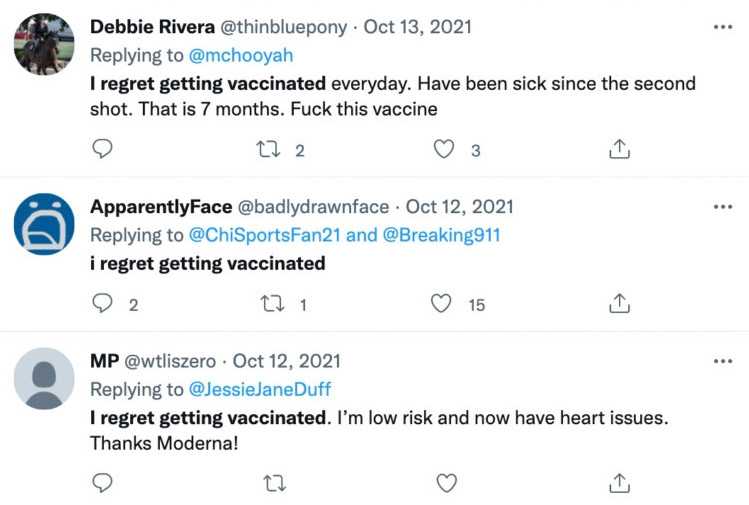The width and height of the screenshot is (749, 505).
Task: Reply to Debbie Rivera's tweet
Action: click(102, 149)
